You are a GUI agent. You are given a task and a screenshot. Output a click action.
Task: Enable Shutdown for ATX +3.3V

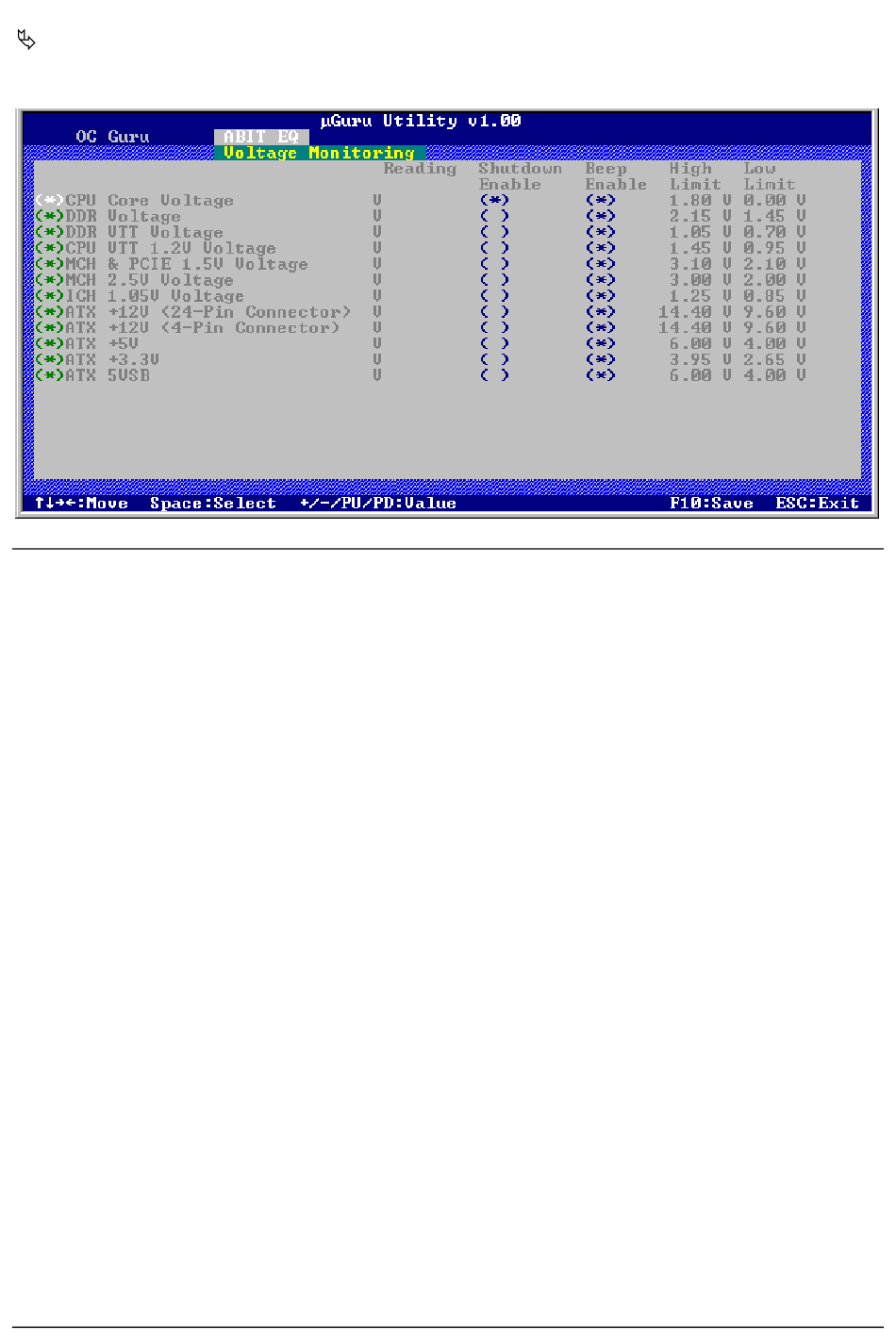coord(494,359)
